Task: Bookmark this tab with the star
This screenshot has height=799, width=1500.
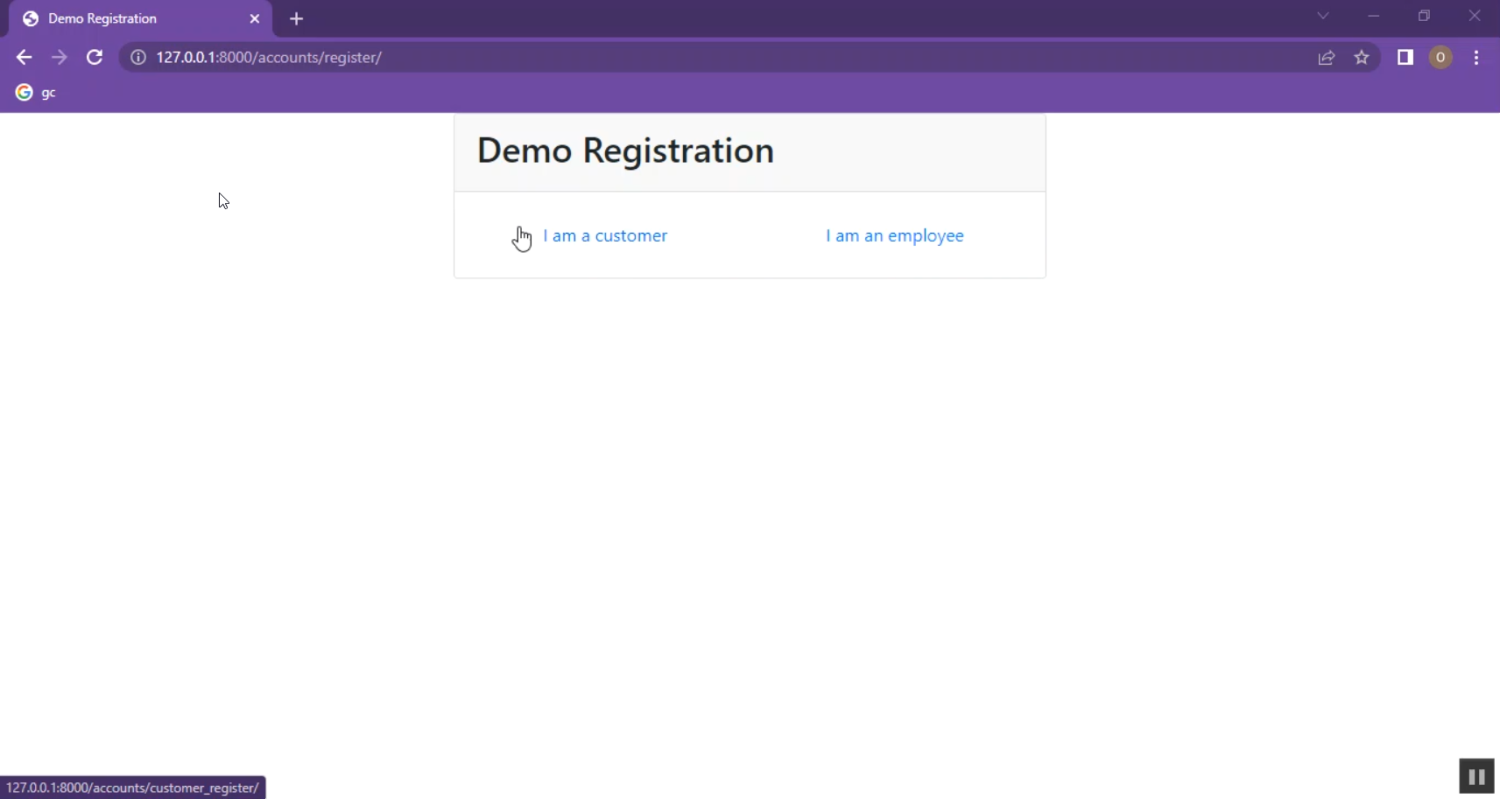Action: 1361,58
